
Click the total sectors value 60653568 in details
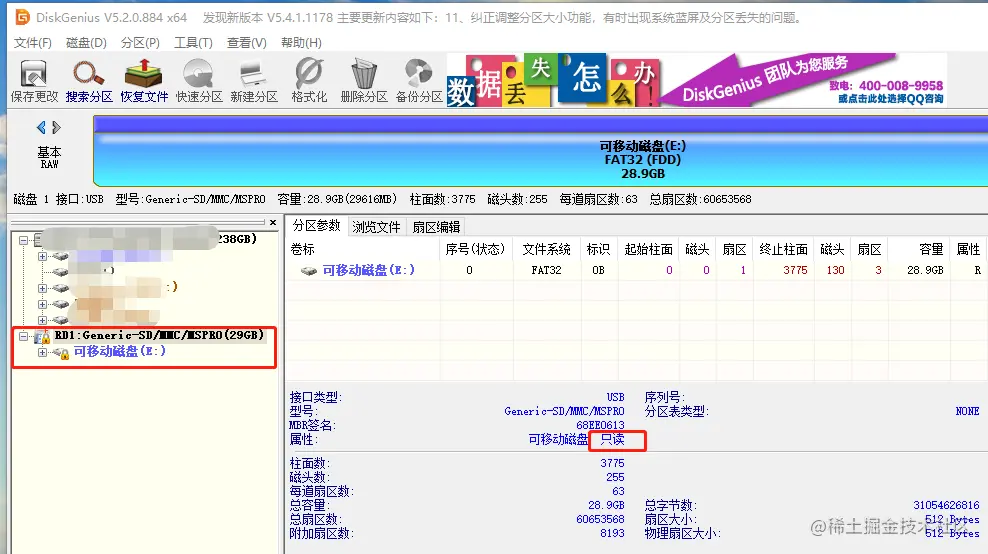tap(600, 519)
